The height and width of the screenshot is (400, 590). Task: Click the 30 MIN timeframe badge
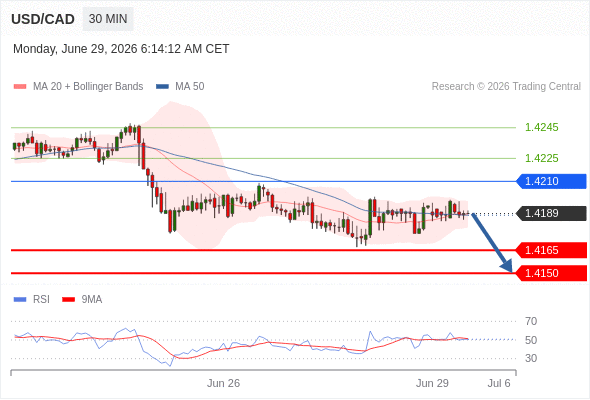point(108,19)
